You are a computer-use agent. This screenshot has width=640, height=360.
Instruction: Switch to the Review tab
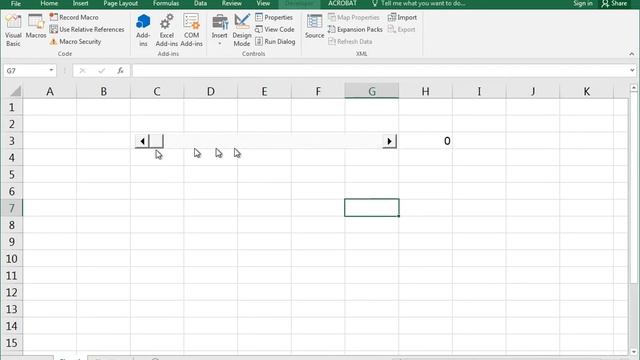(231, 3)
